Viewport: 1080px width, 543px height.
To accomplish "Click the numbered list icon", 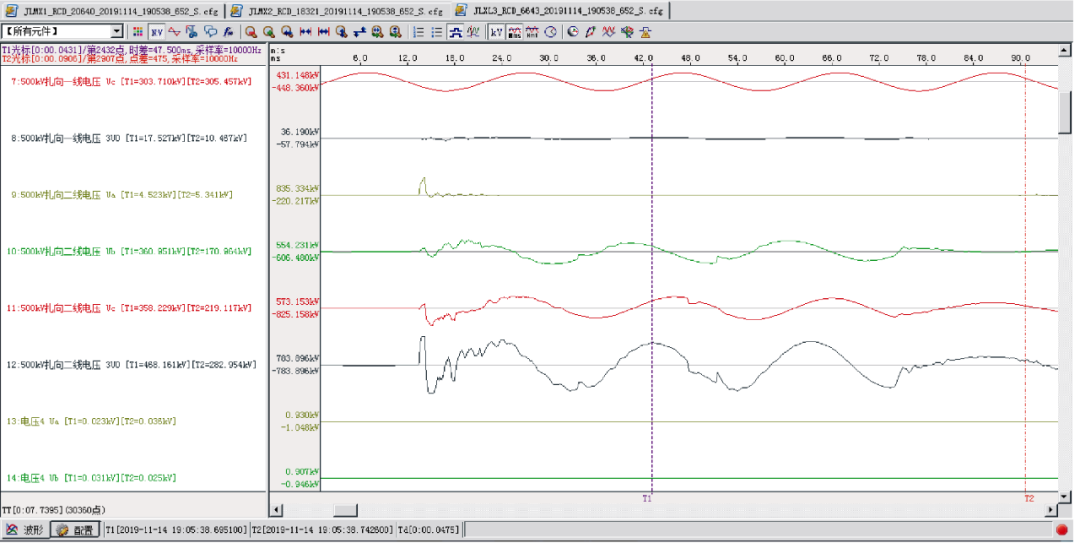I will coord(419,32).
